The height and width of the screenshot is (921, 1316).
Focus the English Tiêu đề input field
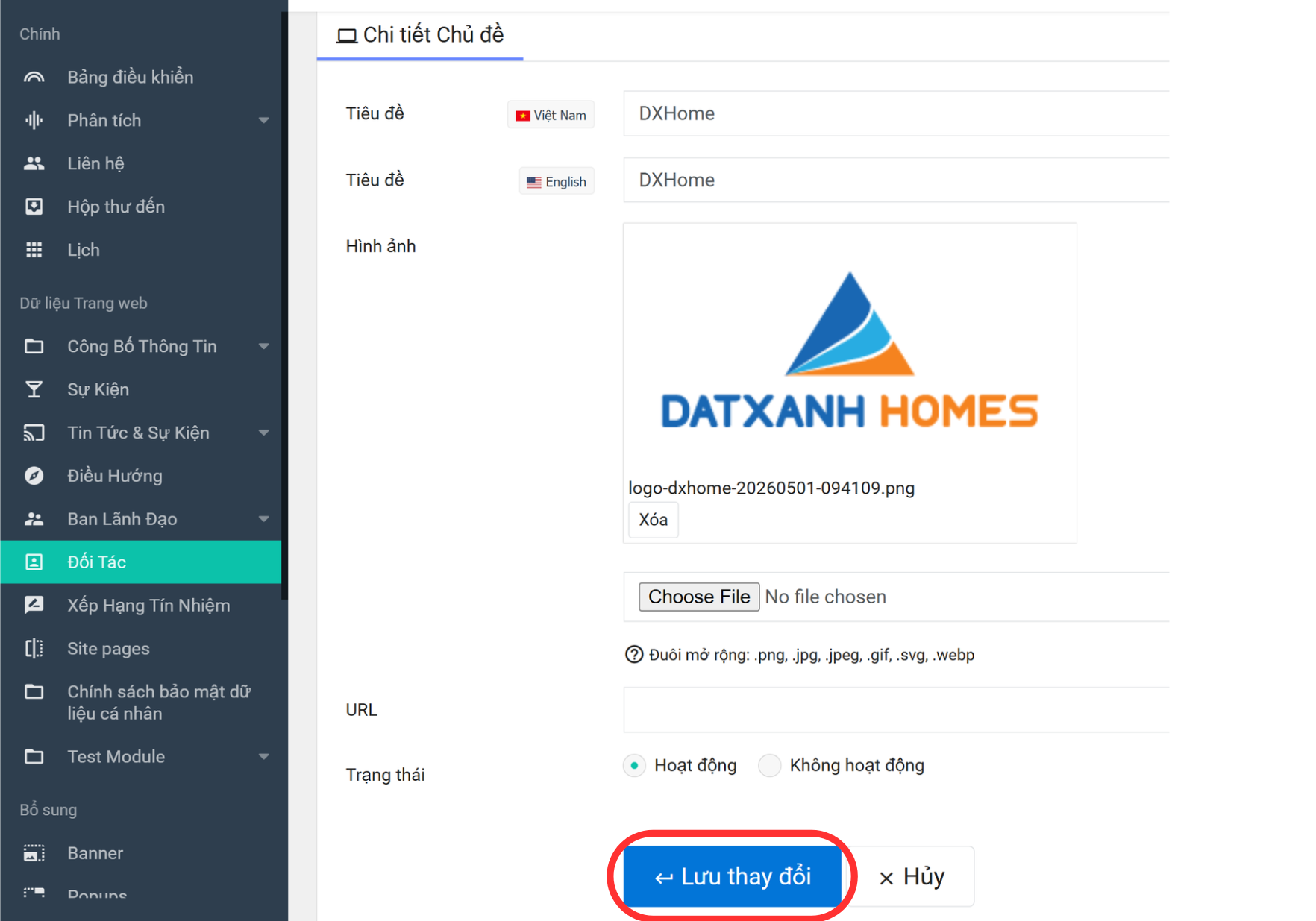[896, 180]
